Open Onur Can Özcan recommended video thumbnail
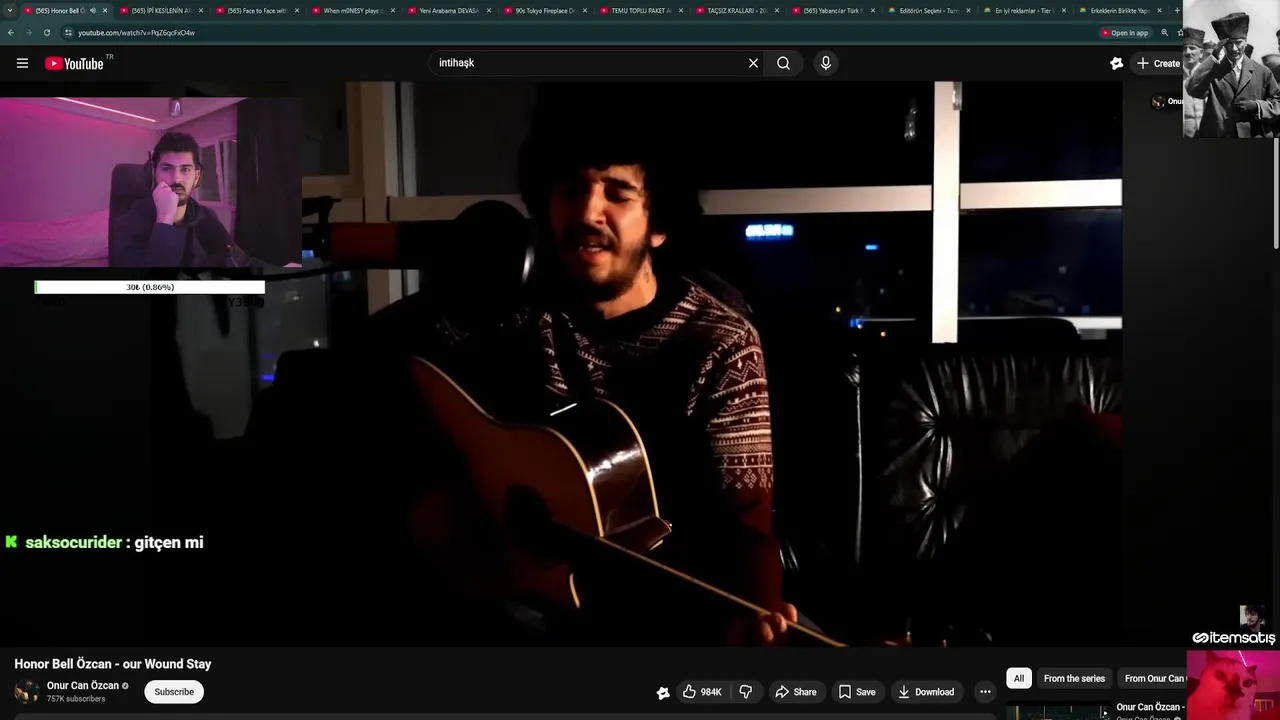Image resolution: width=1280 pixels, height=720 pixels. coord(1058,712)
